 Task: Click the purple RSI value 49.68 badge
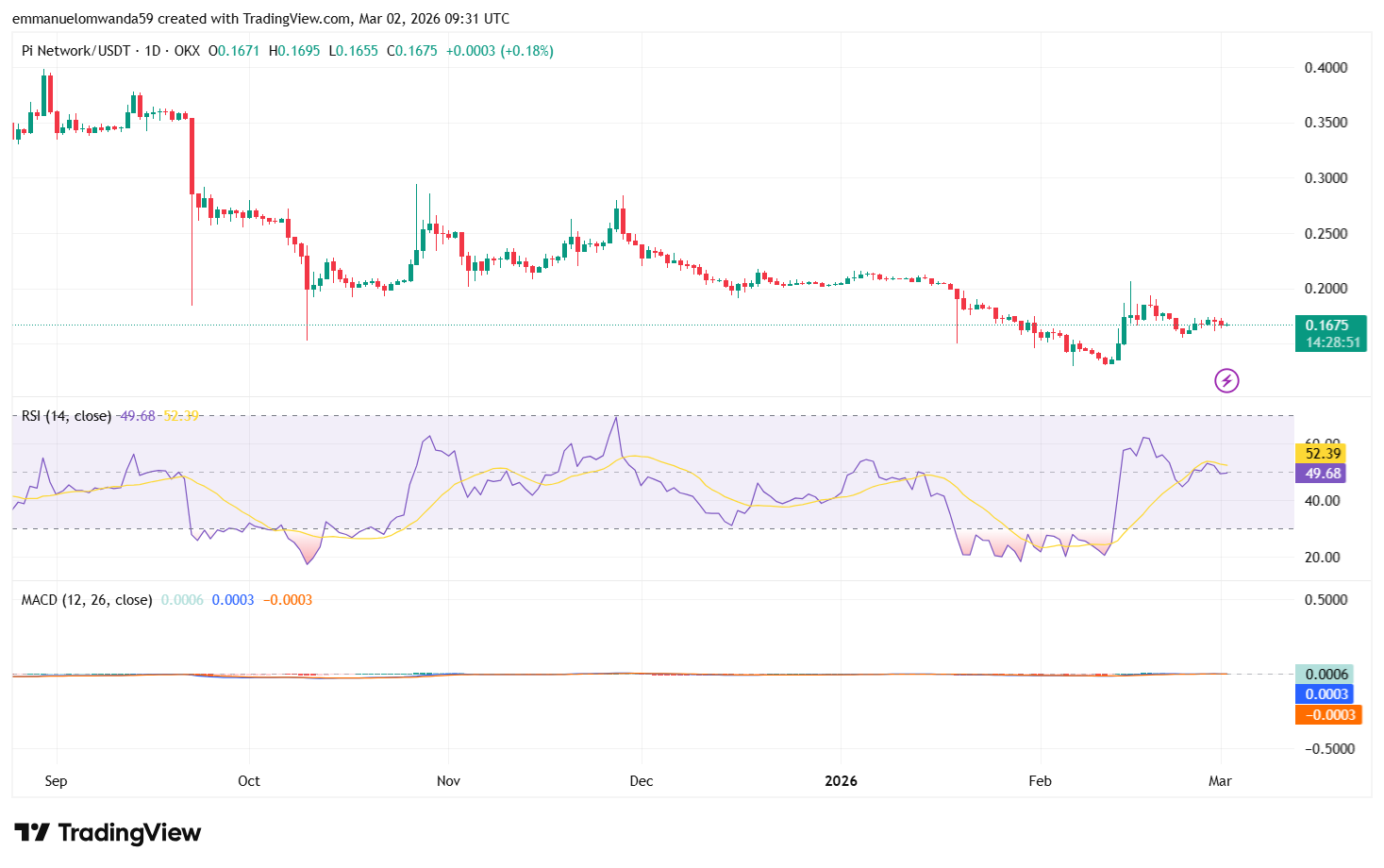(1320, 473)
